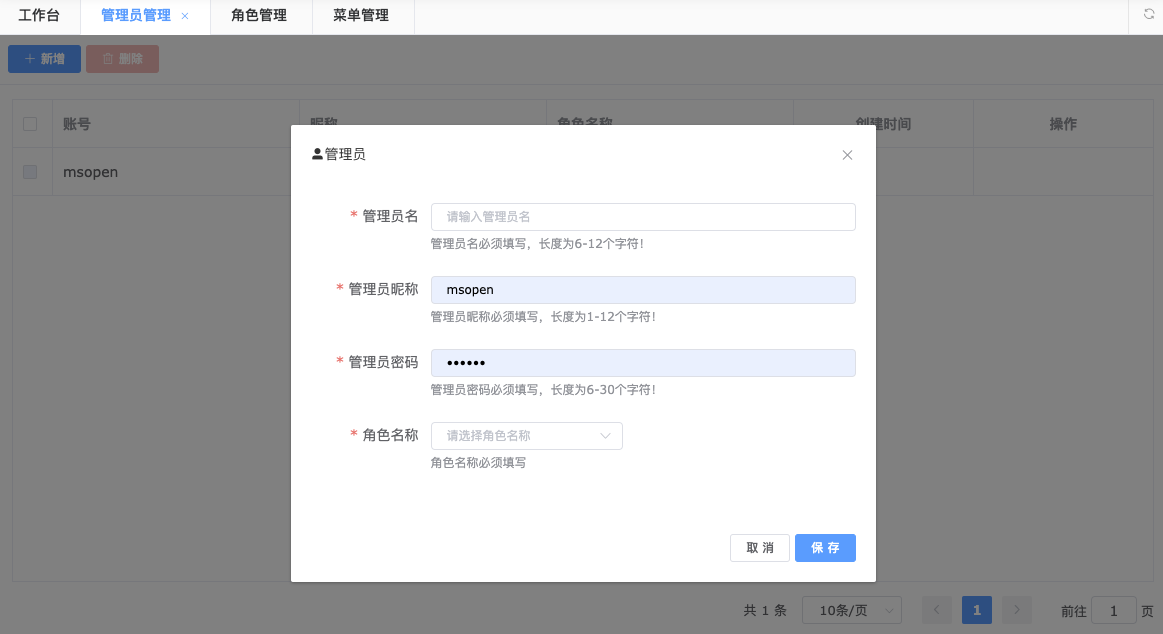Switch to the 工作台 tab
The image size is (1163, 634).
tap(39, 16)
